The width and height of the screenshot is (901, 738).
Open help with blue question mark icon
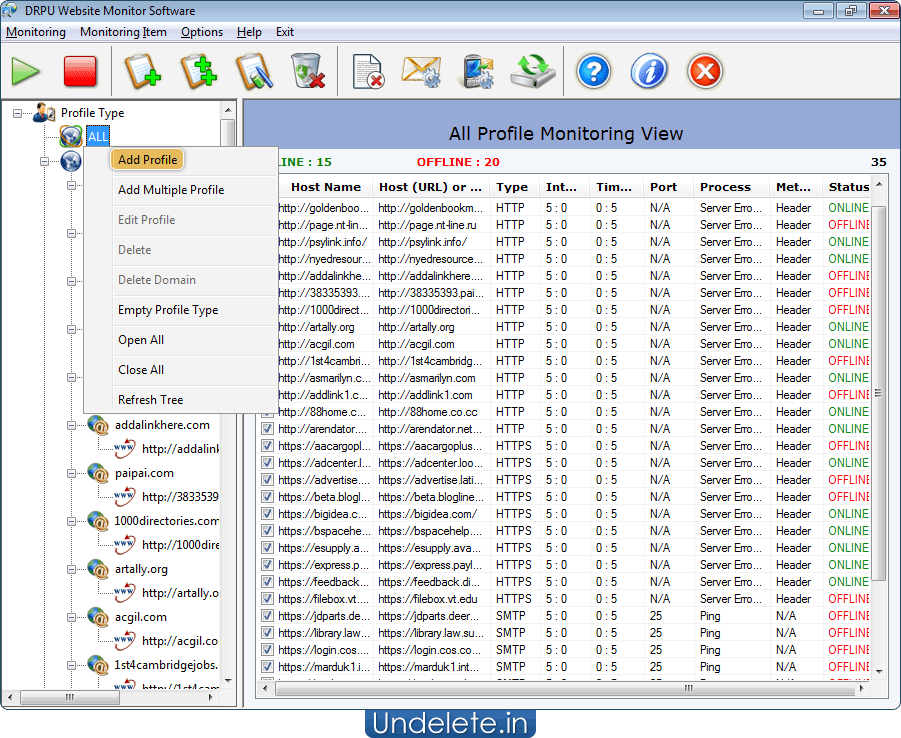tap(593, 72)
